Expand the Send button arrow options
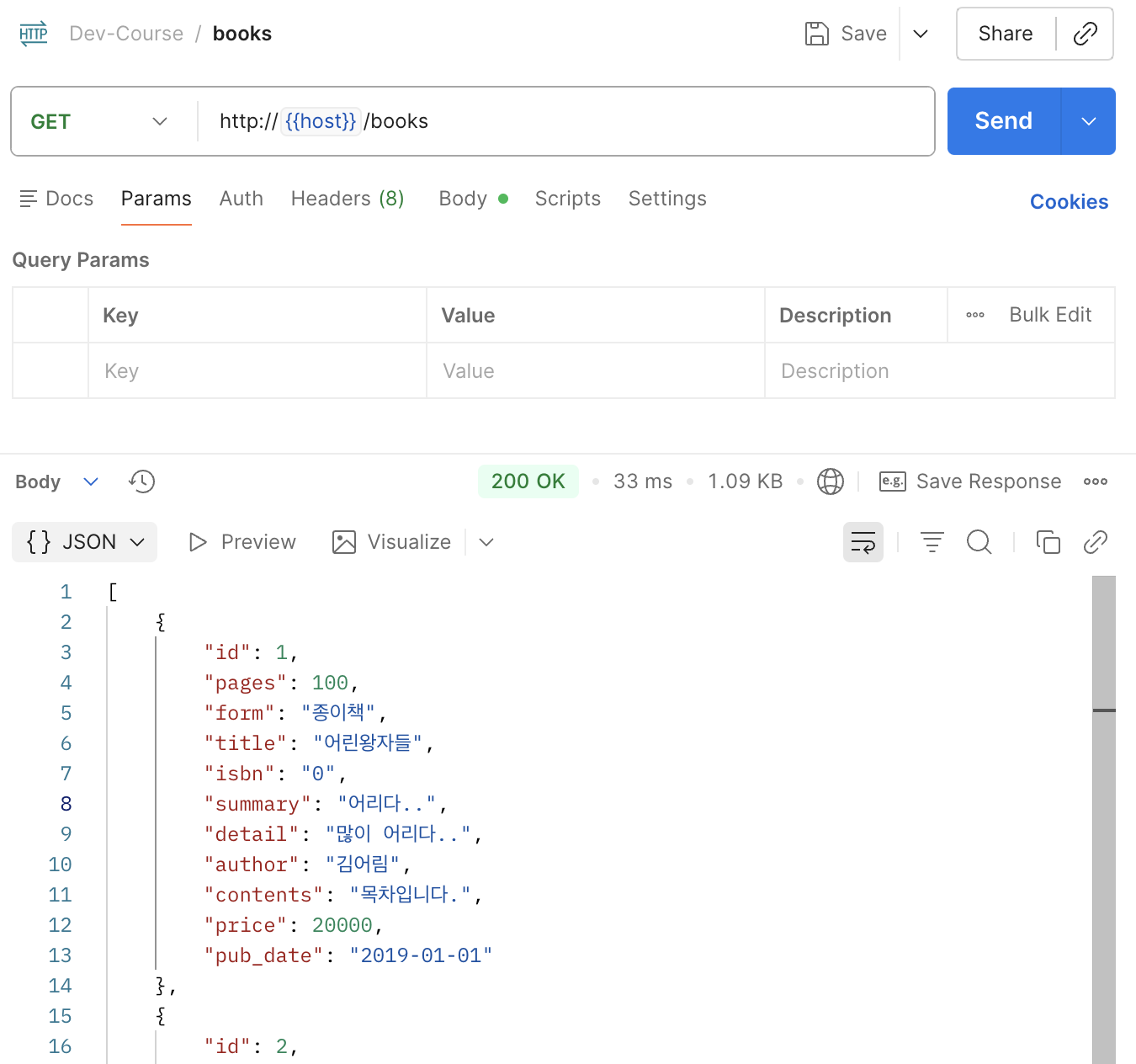Image resolution: width=1136 pixels, height=1064 pixels. pyautogui.click(x=1089, y=121)
